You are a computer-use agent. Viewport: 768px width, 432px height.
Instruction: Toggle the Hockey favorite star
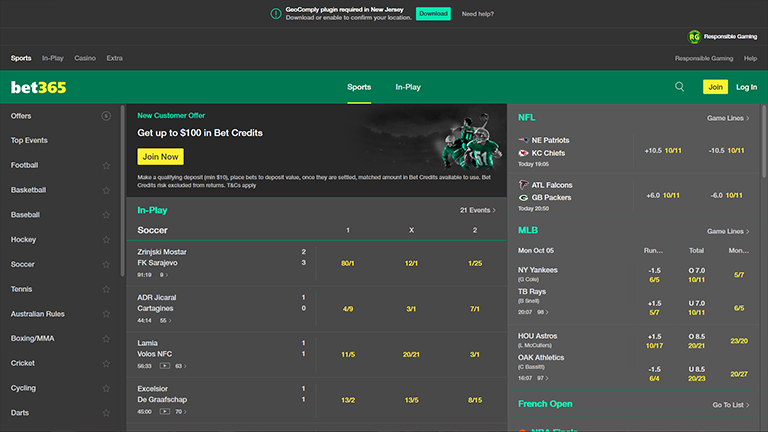pyautogui.click(x=106, y=240)
